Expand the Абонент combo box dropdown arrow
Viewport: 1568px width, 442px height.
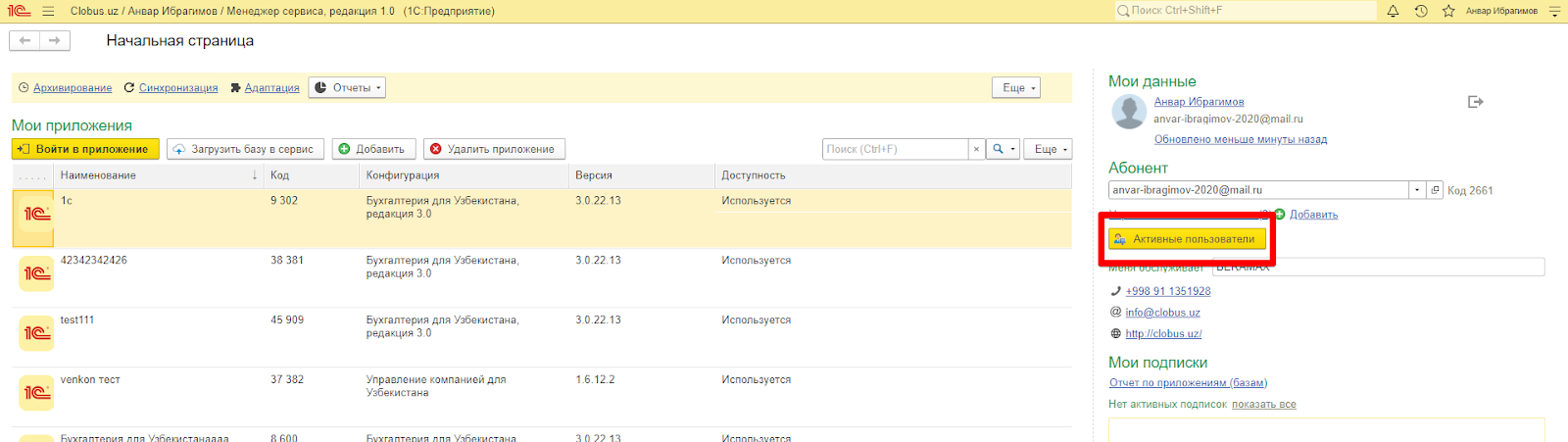click(1417, 190)
